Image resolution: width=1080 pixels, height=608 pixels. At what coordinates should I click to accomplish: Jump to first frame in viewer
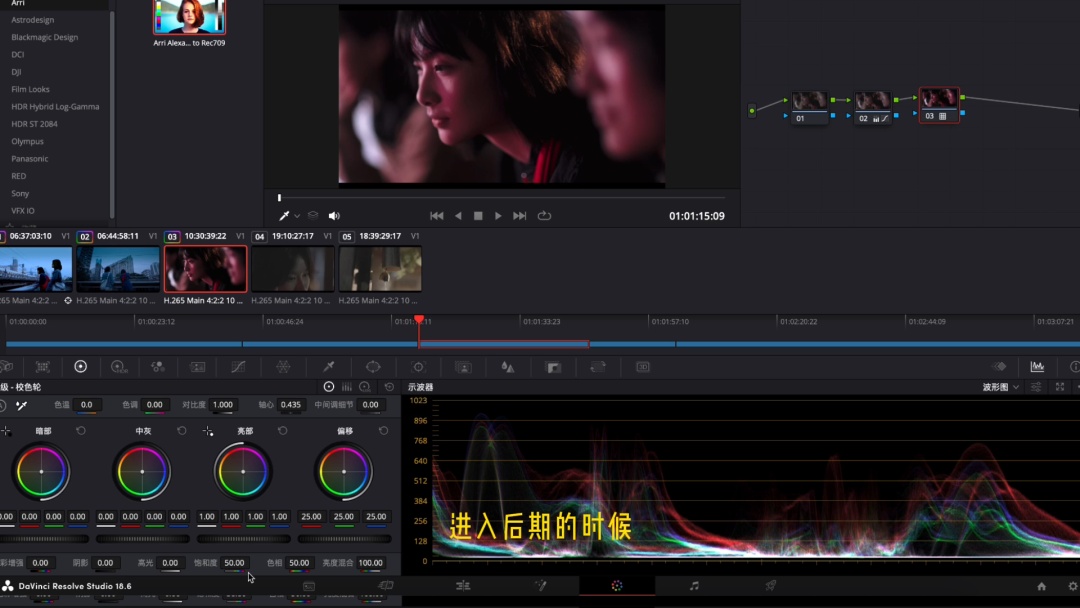click(x=437, y=216)
